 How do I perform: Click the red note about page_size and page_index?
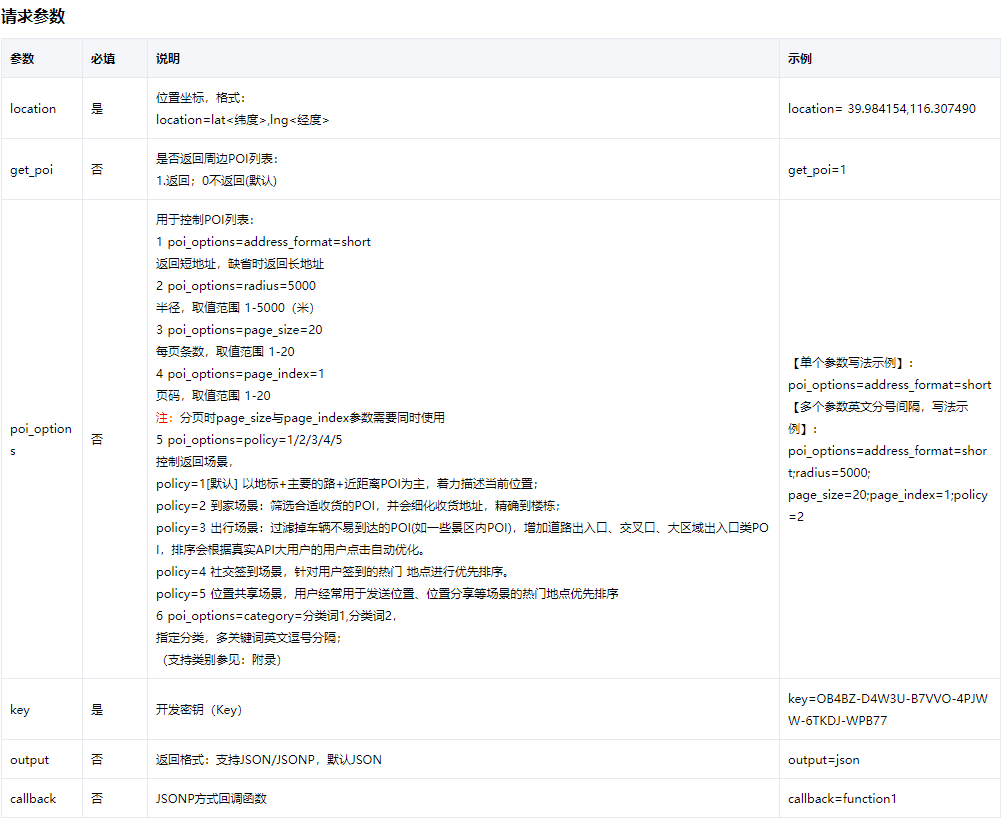point(300,417)
